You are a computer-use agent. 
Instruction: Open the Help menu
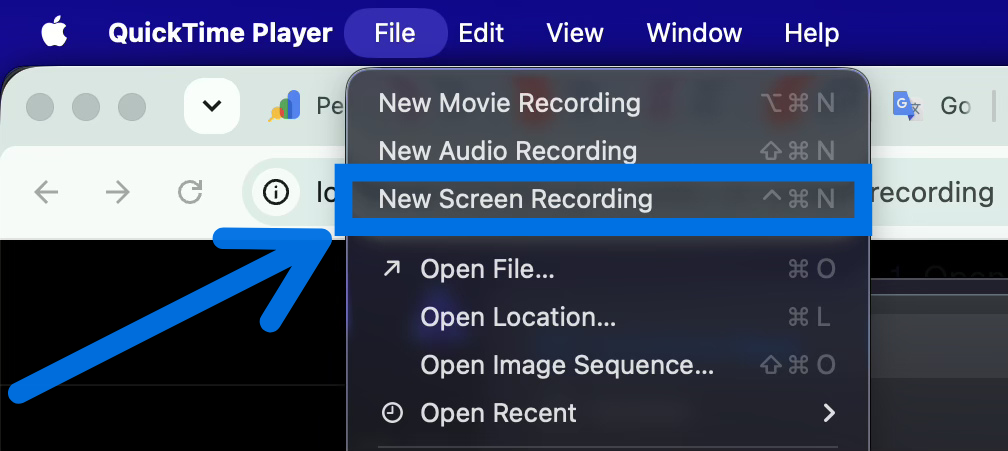pyautogui.click(x=811, y=33)
